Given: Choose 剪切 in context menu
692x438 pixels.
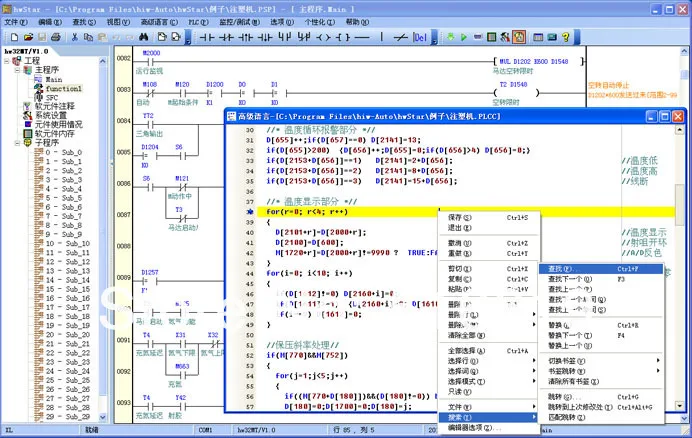Looking at the screenshot, I should coord(489,269).
